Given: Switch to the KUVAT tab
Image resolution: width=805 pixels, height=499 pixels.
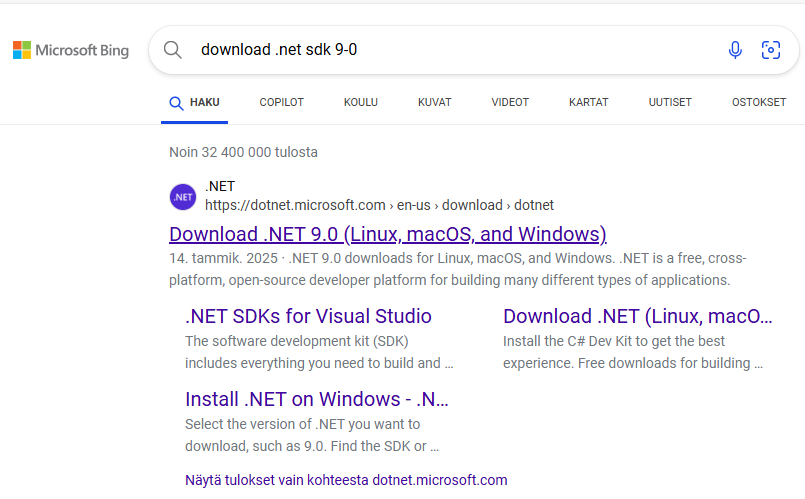Looking at the screenshot, I should [434, 102].
